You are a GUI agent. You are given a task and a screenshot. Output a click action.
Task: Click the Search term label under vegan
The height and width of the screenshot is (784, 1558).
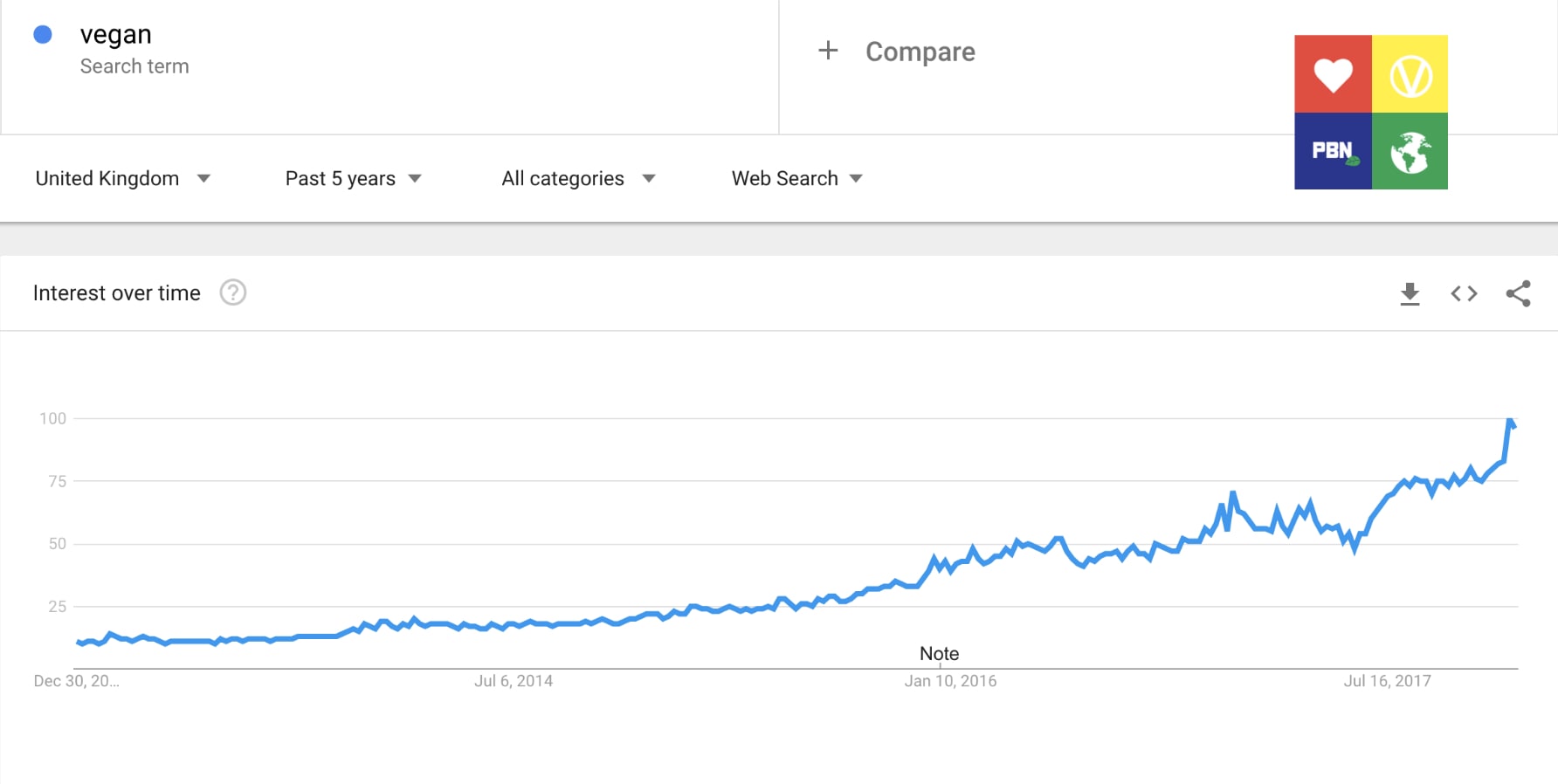point(134,66)
